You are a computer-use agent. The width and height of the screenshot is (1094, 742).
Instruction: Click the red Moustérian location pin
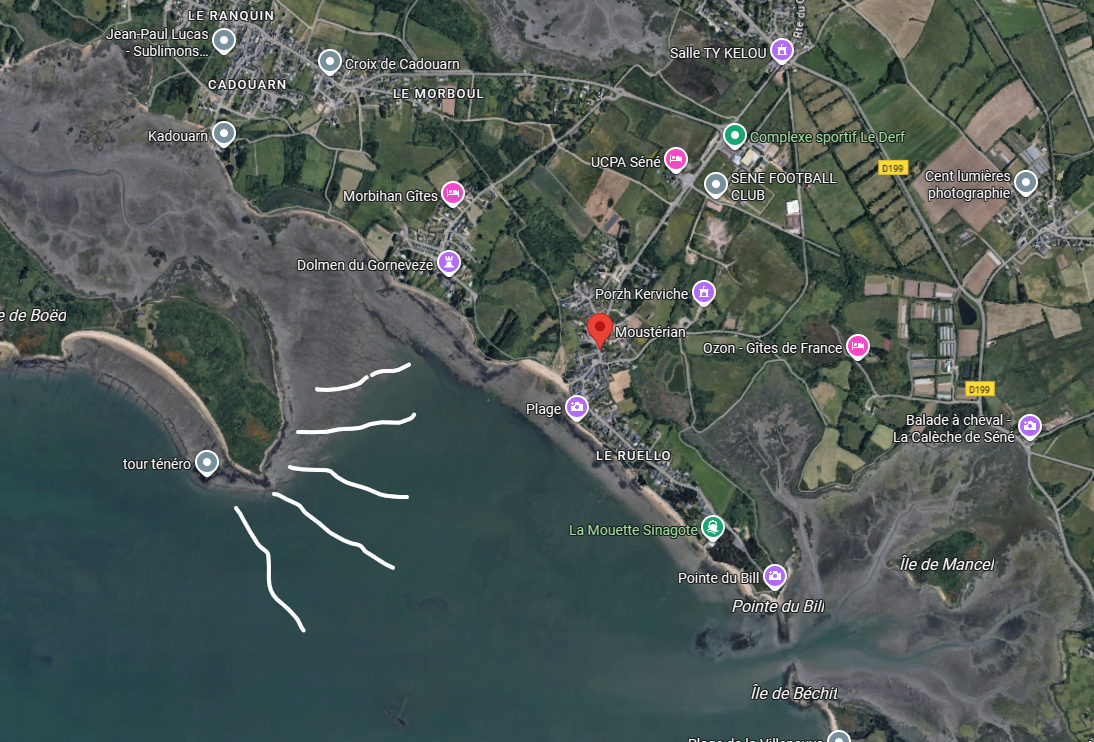click(599, 329)
